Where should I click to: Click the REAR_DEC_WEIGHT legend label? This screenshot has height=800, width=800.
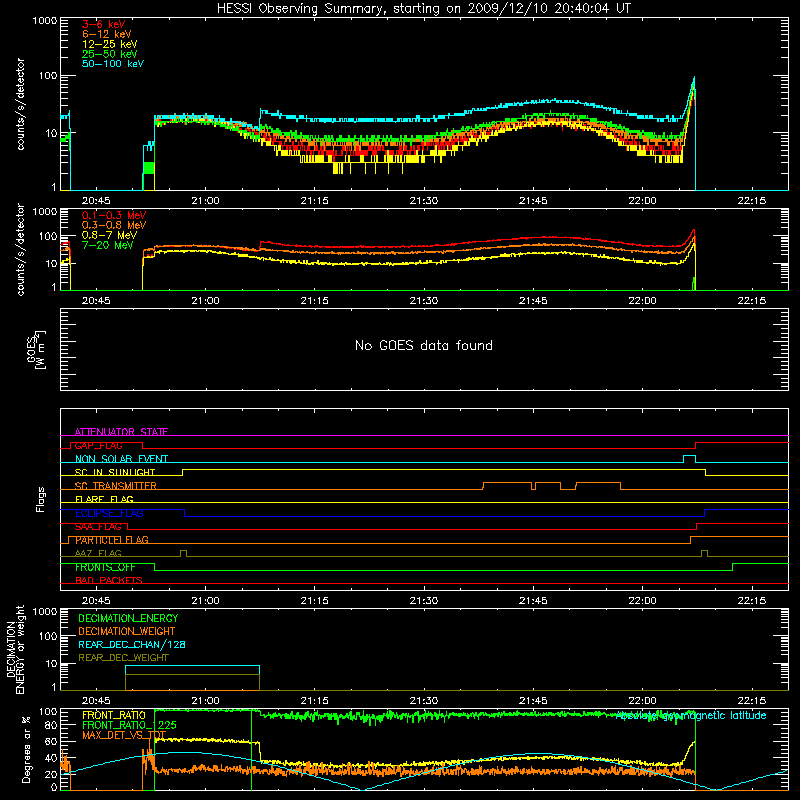(x=123, y=658)
